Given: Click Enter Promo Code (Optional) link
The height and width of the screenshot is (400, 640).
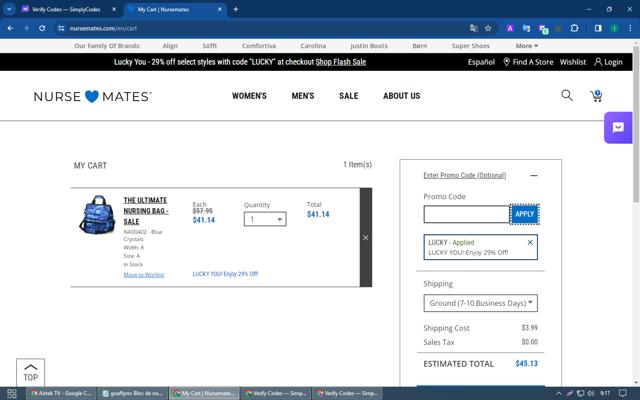Looking at the screenshot, I should [464, 176].
